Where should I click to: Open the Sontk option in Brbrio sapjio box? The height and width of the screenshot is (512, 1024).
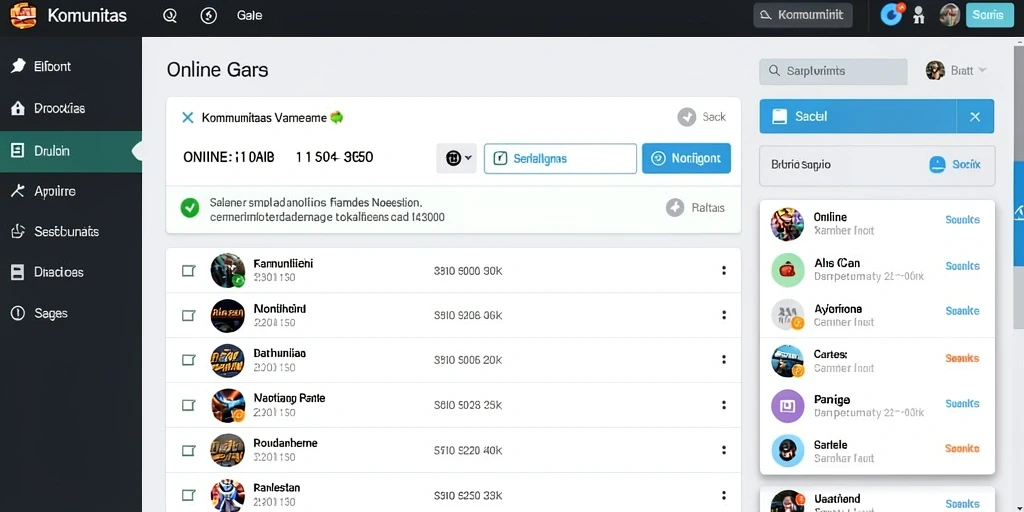(x=955, y=165)
